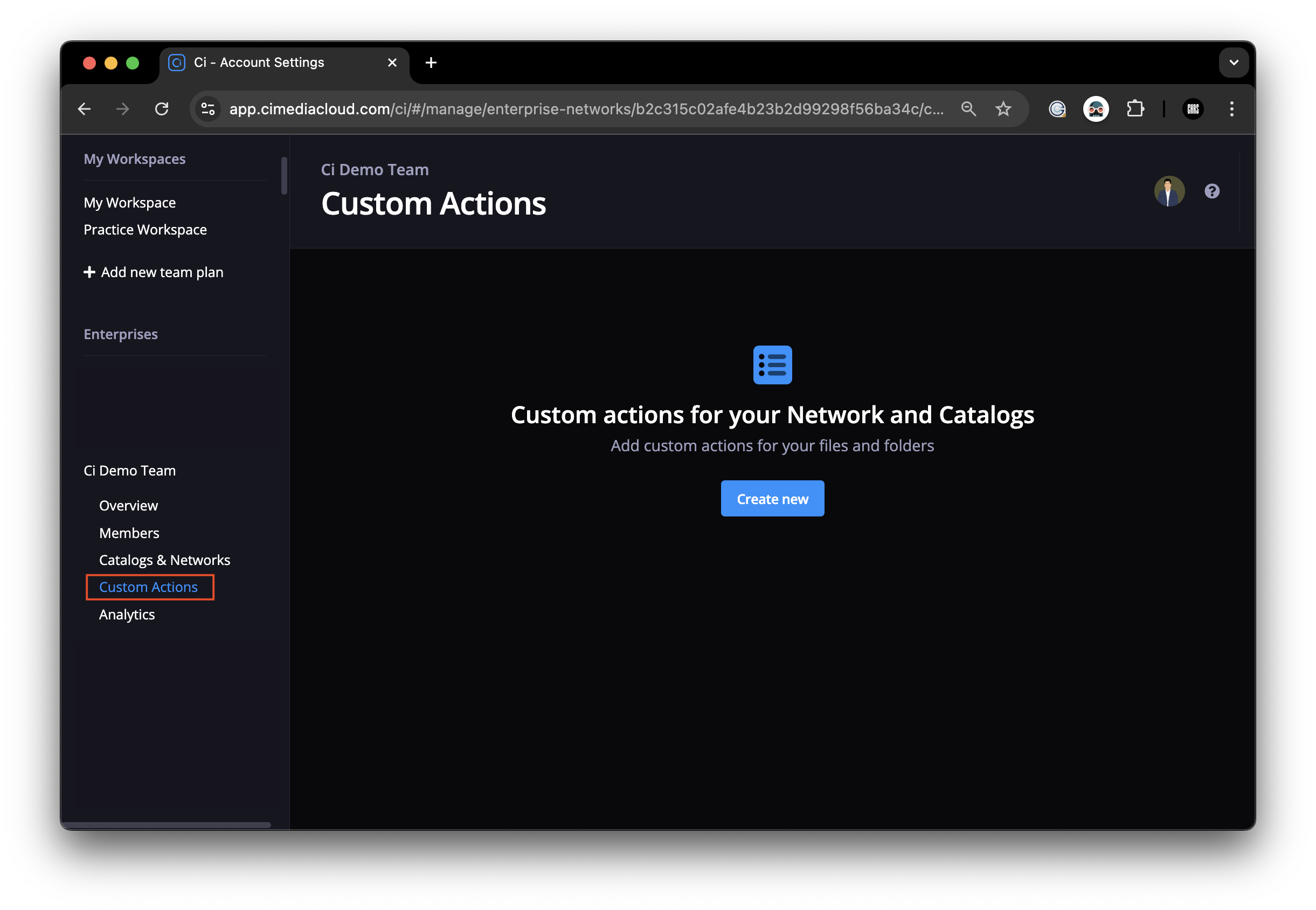Click the blue list icon

click(x=772, y=365)
